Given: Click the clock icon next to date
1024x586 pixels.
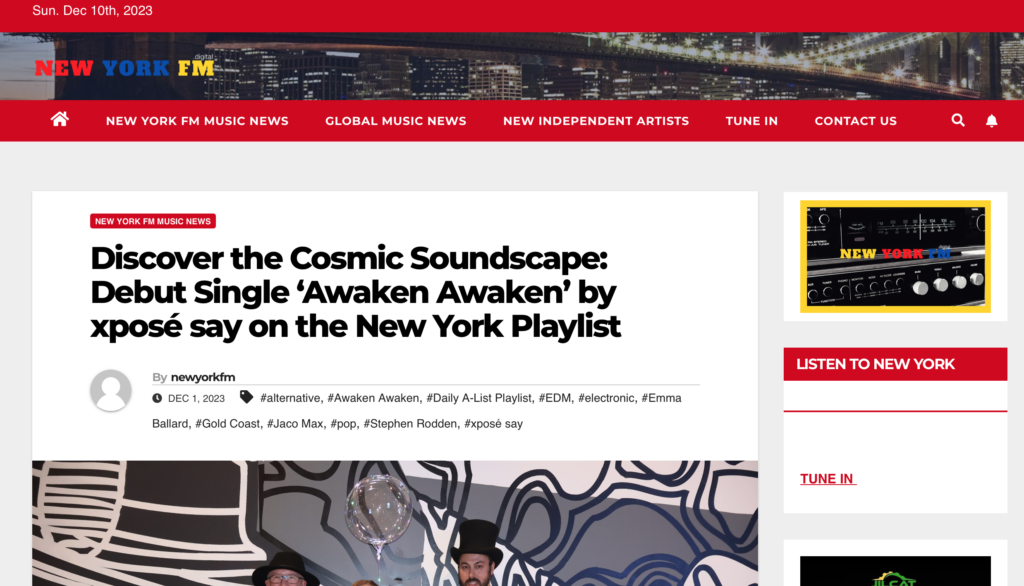Looking at the screenshot, I should [157, 398].
